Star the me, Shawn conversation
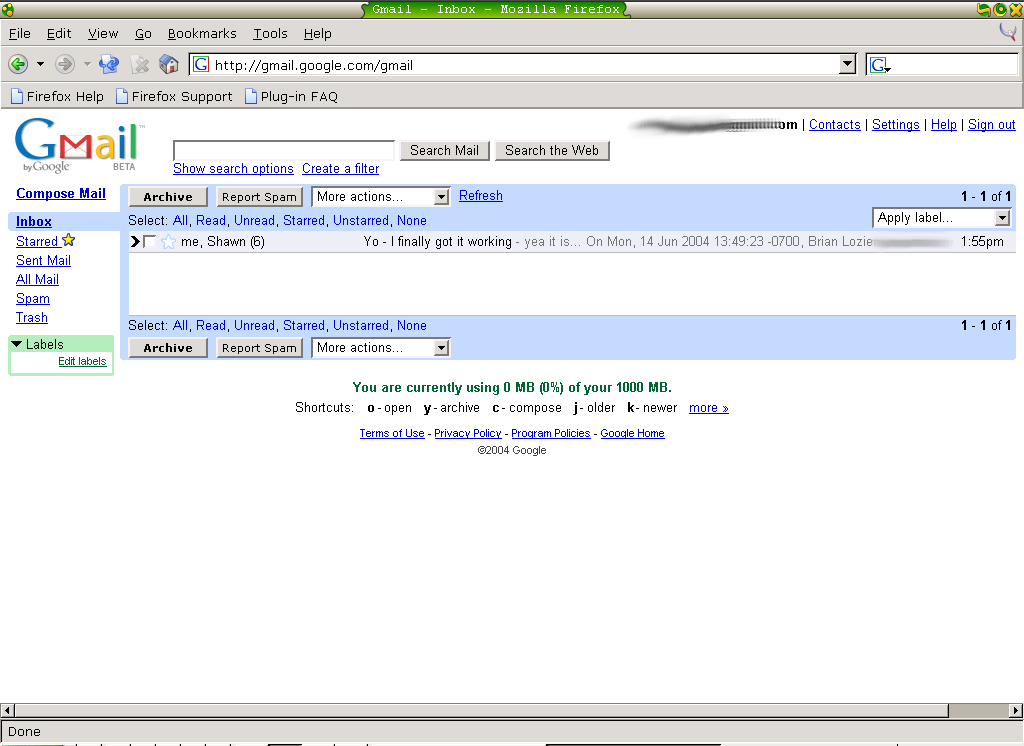 click(168, 242)
